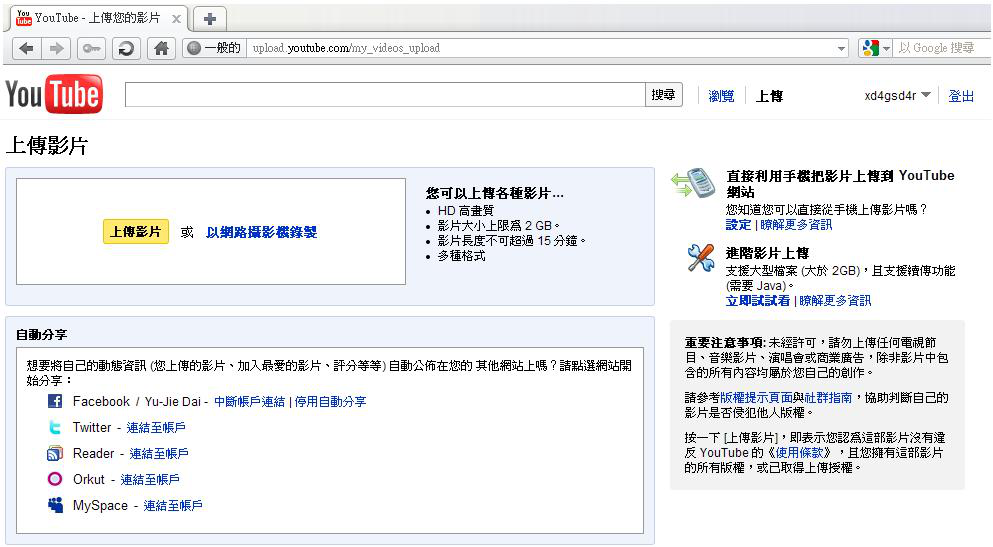Reload the page with the refresh icon
Screen dimensions: 993x547
(126, 48)
